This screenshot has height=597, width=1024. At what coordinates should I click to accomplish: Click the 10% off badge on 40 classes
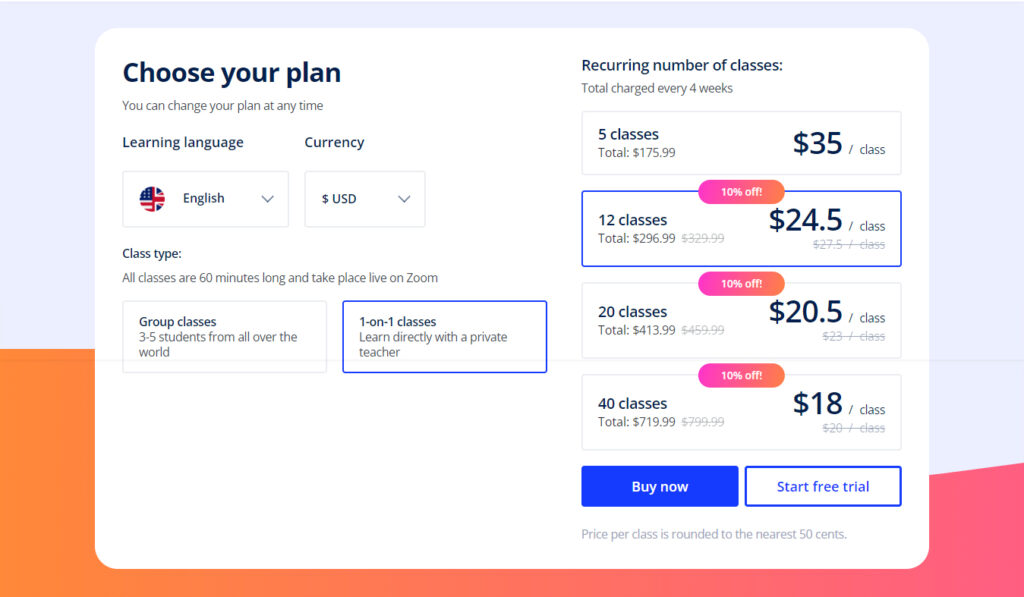tap(741, 376)
